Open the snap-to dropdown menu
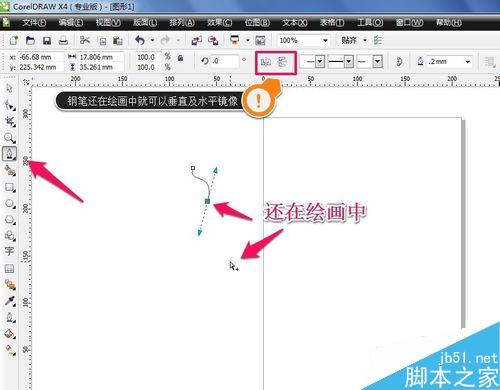 pos(365,40)
